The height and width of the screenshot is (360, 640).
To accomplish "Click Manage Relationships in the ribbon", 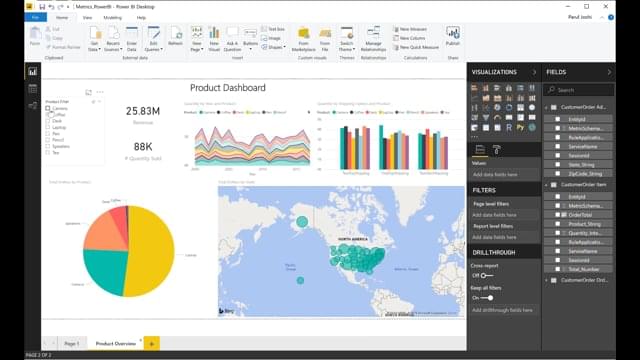I will (x=373, y=39).
